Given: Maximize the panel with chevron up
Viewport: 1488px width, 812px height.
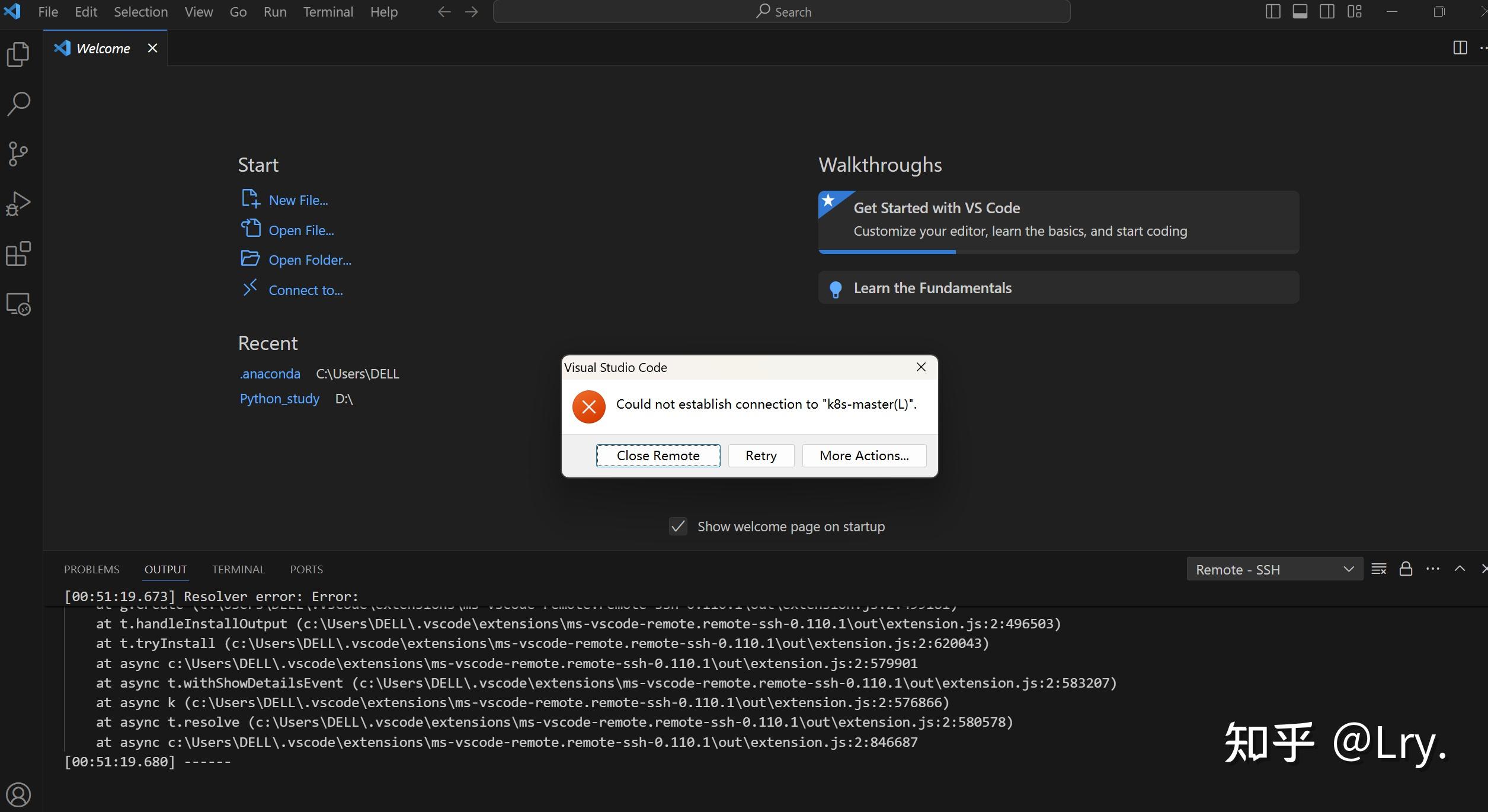Looking at the screenshot, I should 1460,569.
